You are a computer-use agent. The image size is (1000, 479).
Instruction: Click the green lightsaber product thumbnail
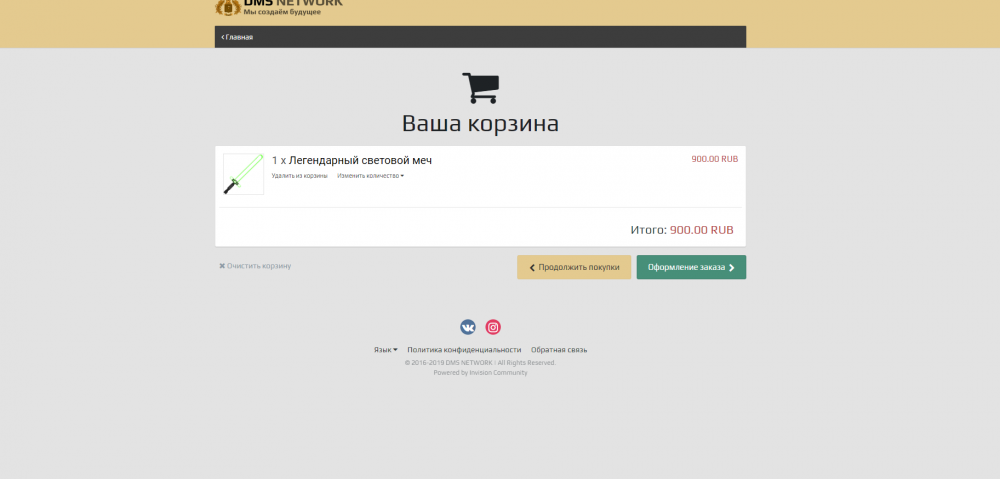243,174
